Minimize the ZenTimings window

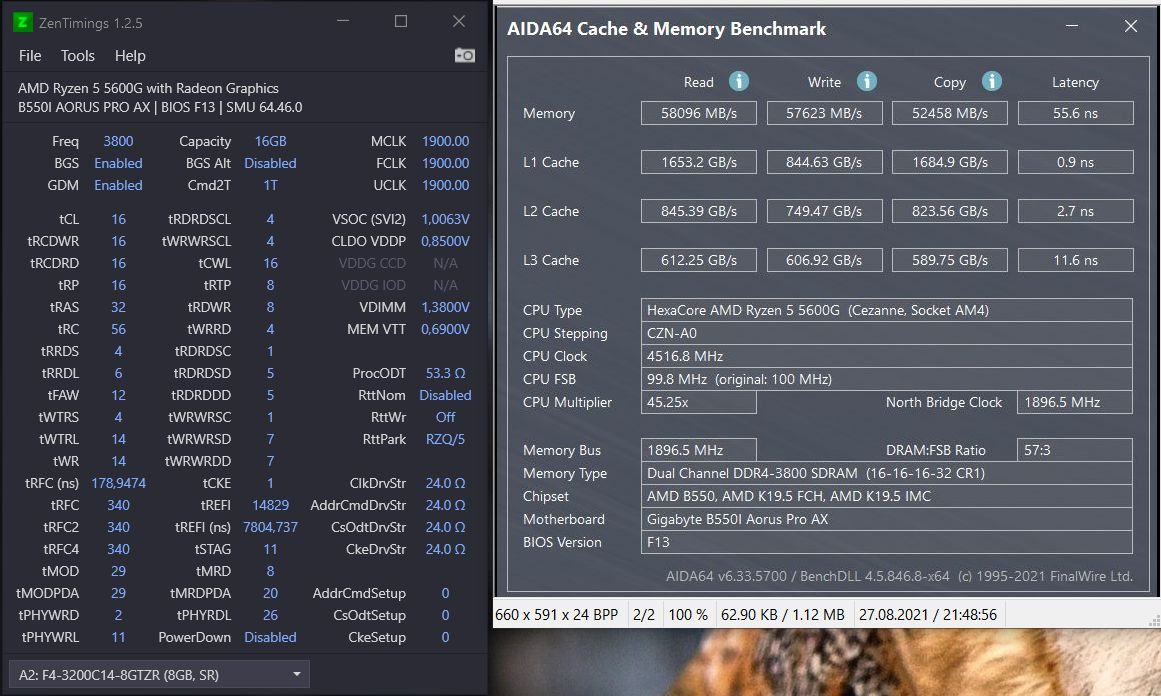(343, 21)
